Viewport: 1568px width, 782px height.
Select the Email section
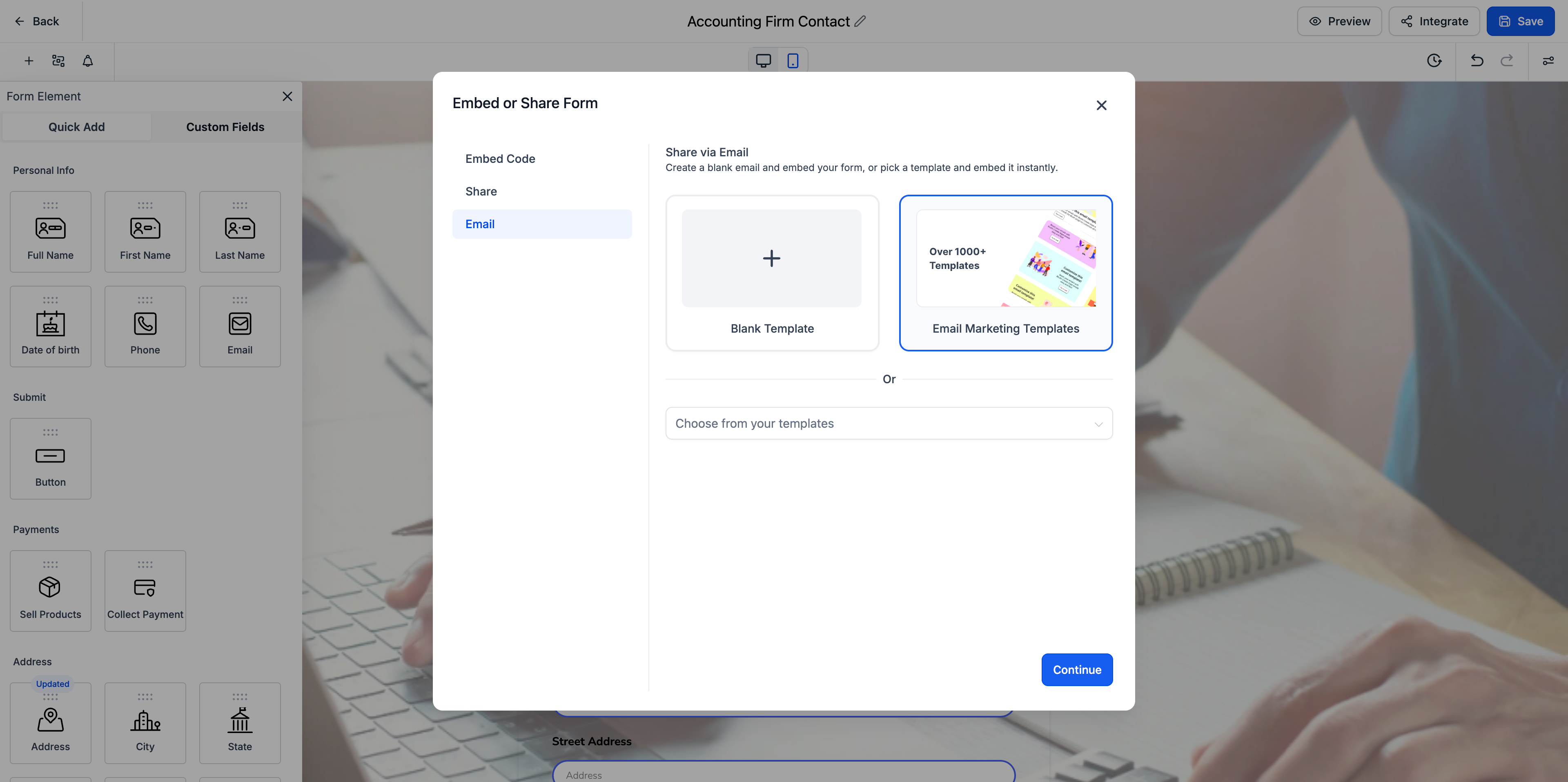pos(542,224)
